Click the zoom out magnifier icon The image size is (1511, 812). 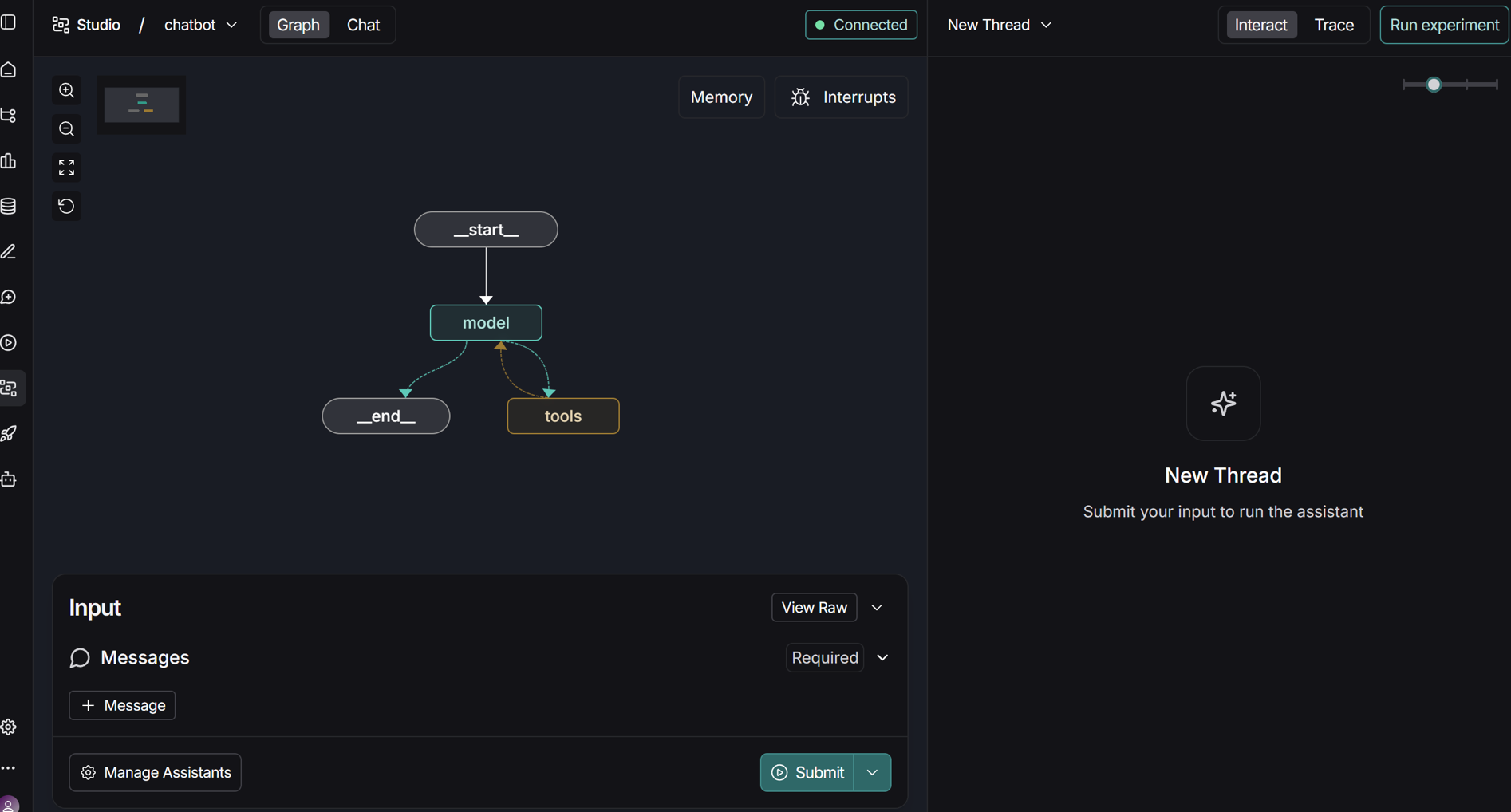[67, 129]
